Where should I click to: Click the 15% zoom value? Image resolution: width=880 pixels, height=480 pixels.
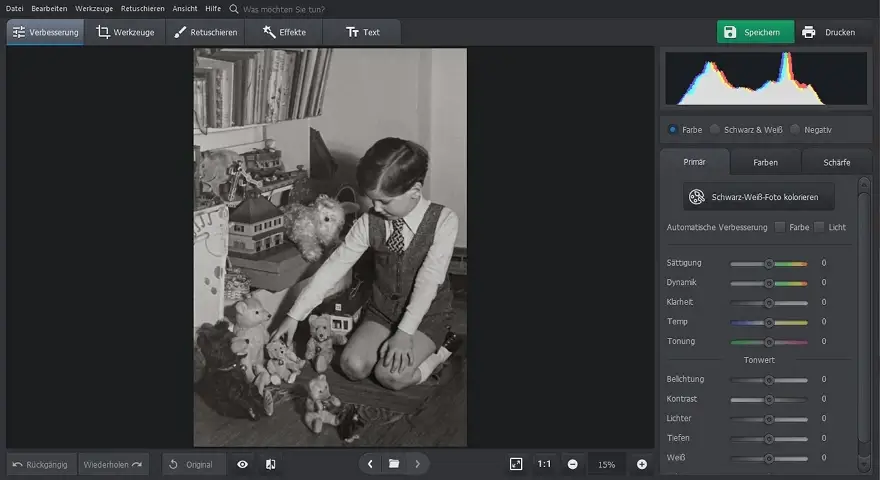[606, 465]
